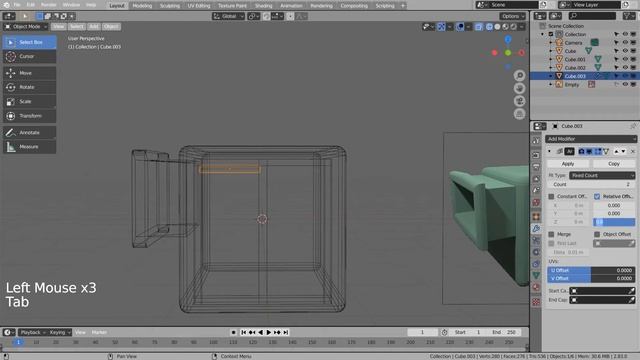
Task: Enable Constant Offset checkbox
Action: (x=551, y=196)
